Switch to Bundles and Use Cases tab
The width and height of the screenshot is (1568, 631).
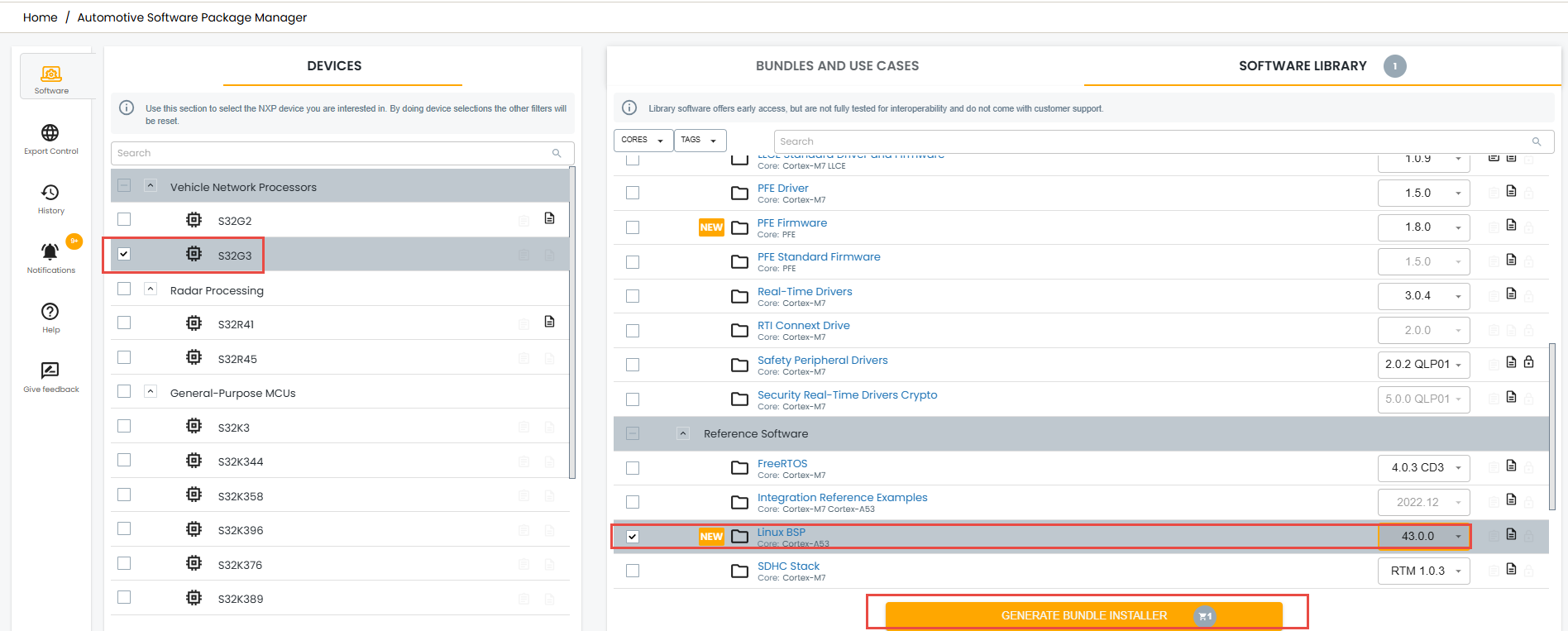[x=837, y=66]
